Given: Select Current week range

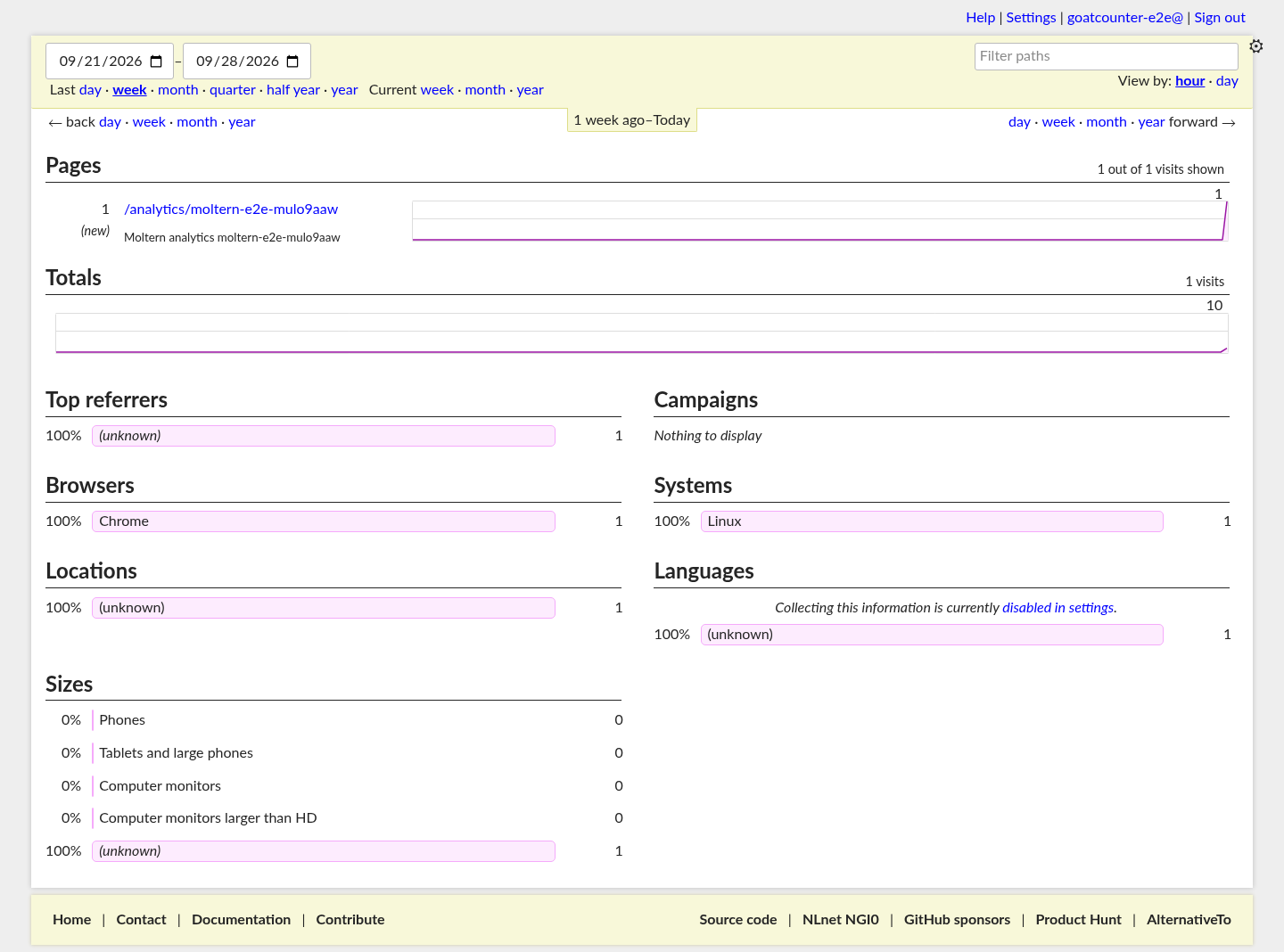Looking at the screenshot, I should [437, 90].
